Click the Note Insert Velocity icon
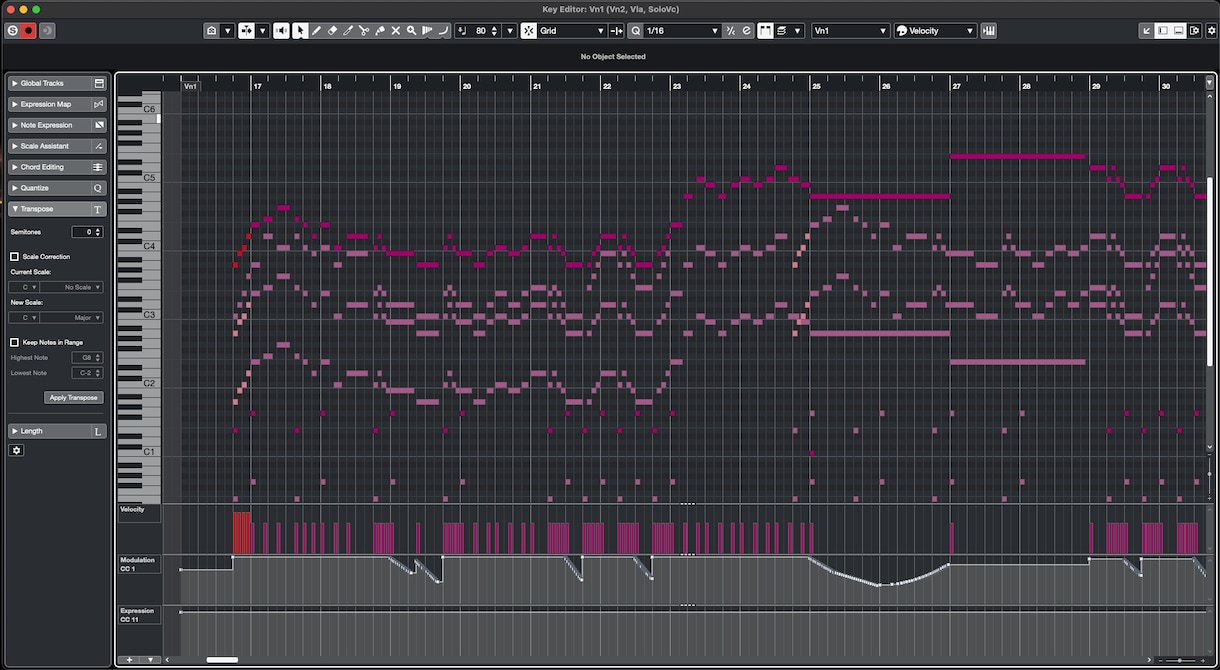Image resolution: width=1220 pixels, height=670 pixels. coord(461,31)
